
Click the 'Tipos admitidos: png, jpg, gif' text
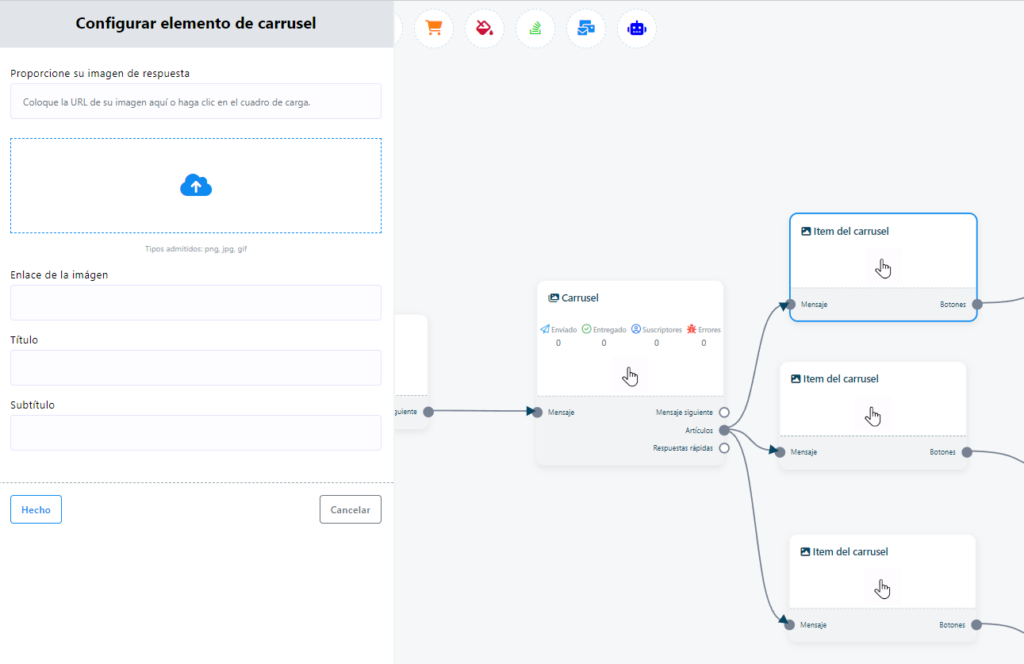coord(196,249)
